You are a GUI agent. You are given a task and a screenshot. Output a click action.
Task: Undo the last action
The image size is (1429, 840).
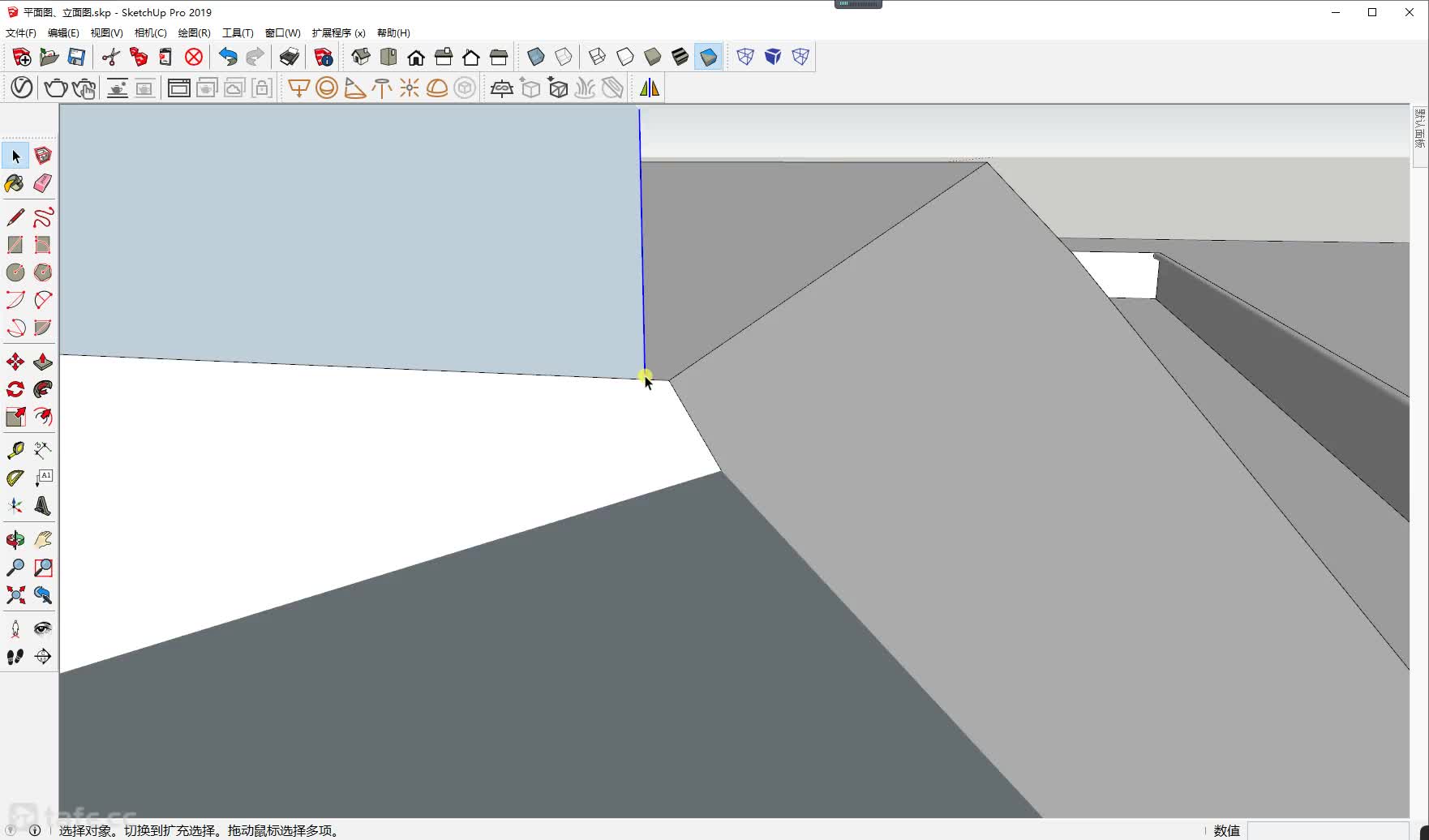coord(228,57)
